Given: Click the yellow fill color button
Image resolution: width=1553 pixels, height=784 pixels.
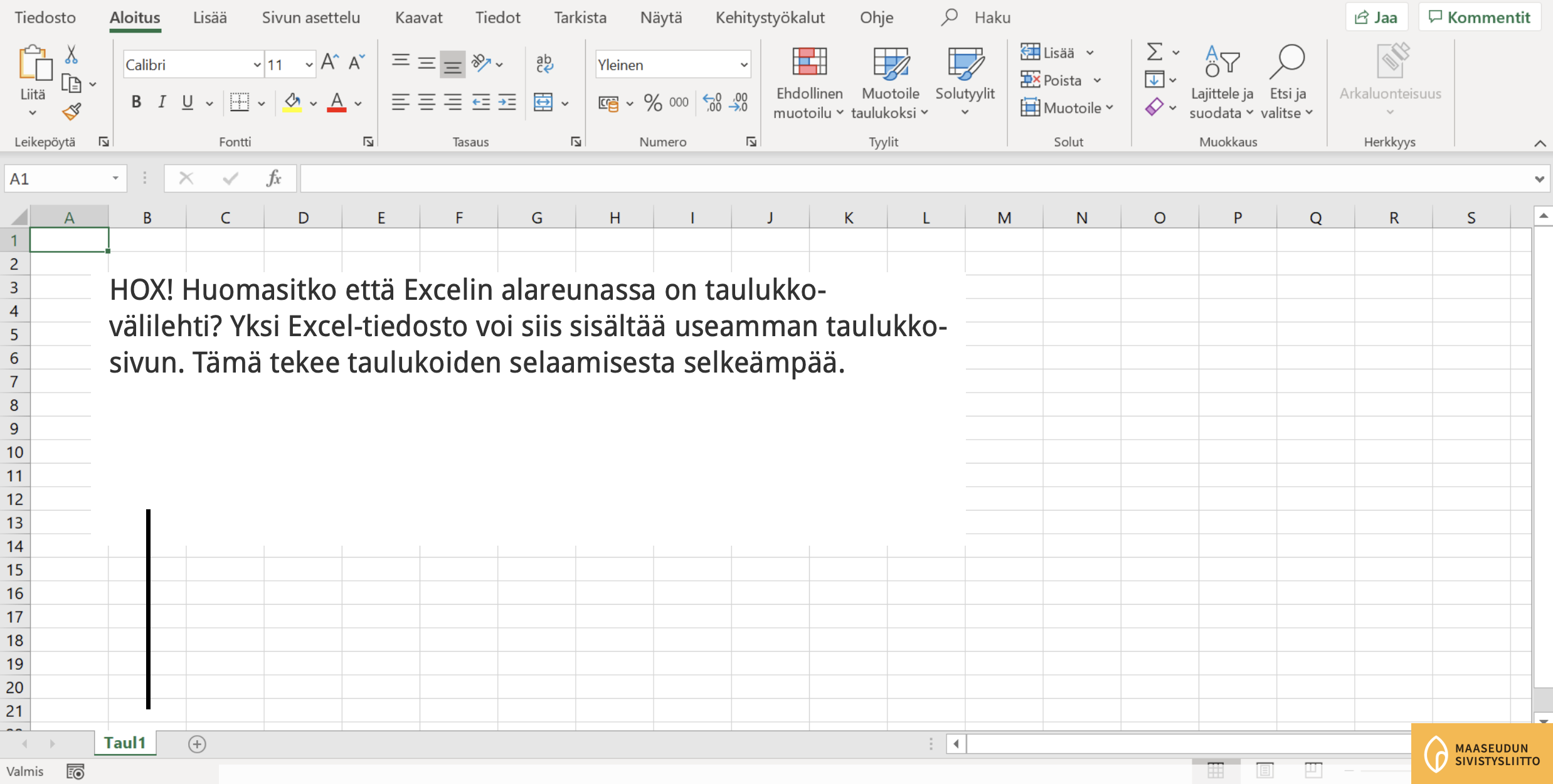Looking at the screenshot, I should point(292,102).
